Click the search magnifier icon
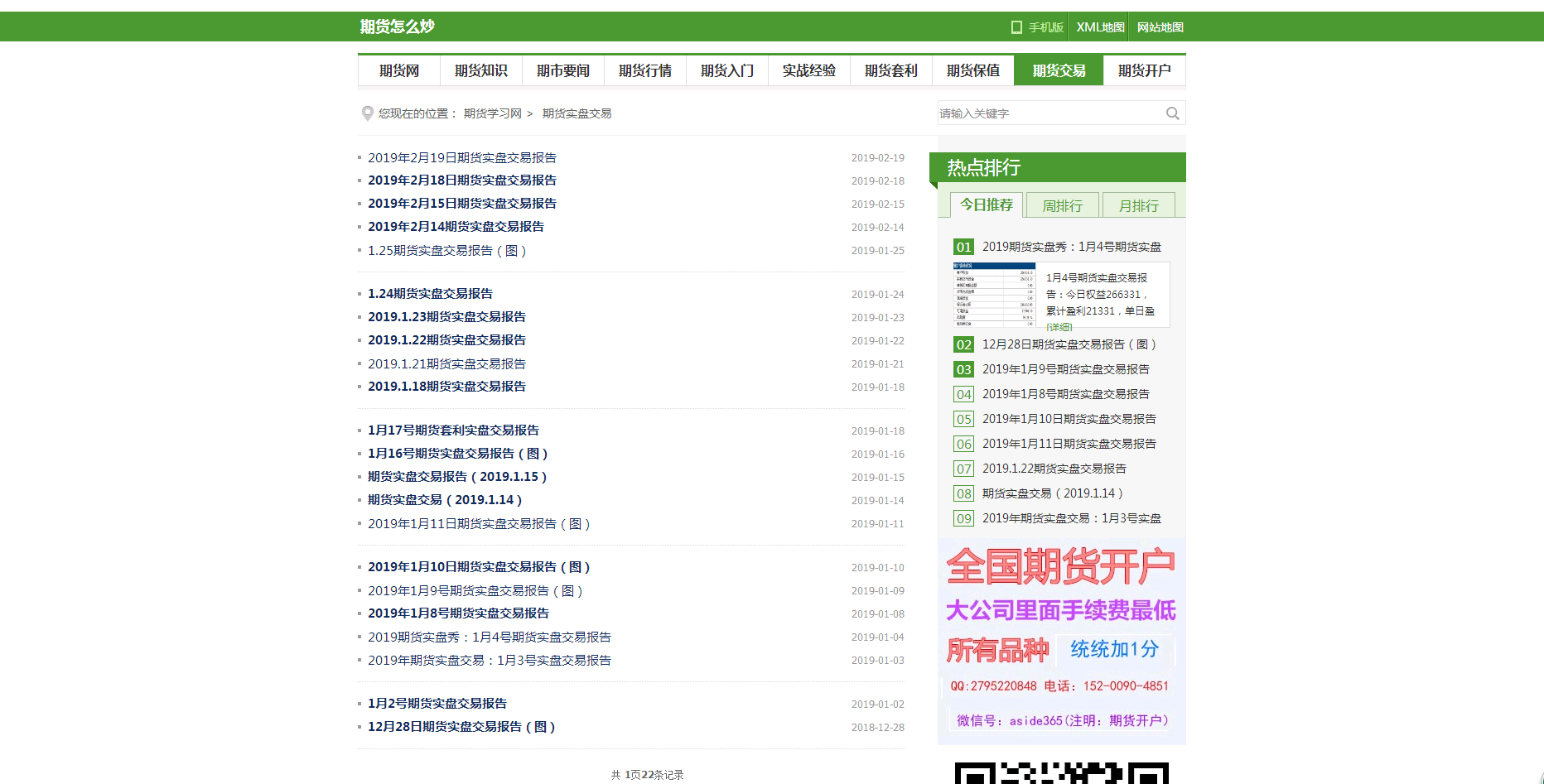The width and height of the screenshot is (1544, 784). (x=1173, y=113)
